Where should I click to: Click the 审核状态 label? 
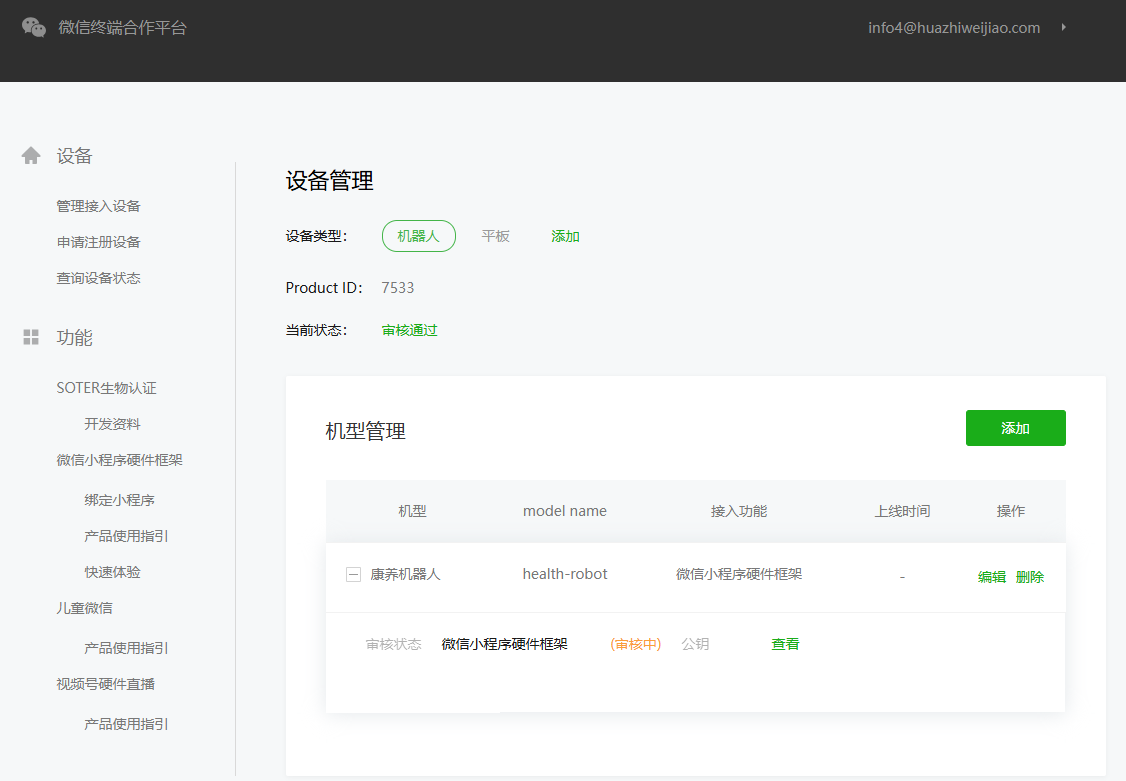tap(394, 644)
